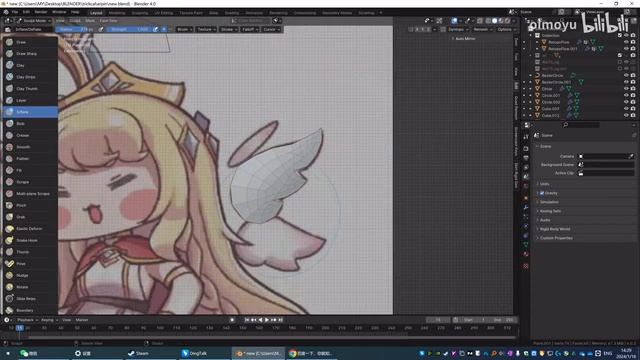The image size is (640, 360).
Task: Open the Render menu
Action: click(x=40, y=12)
